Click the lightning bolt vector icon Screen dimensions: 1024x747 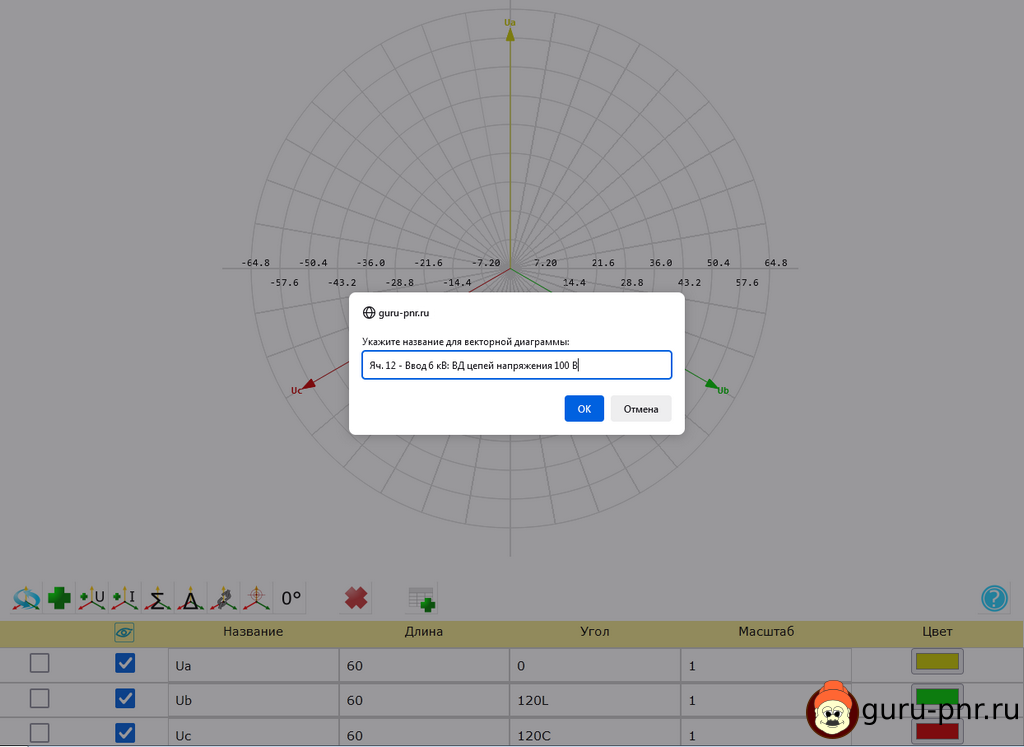pos(223,598)
